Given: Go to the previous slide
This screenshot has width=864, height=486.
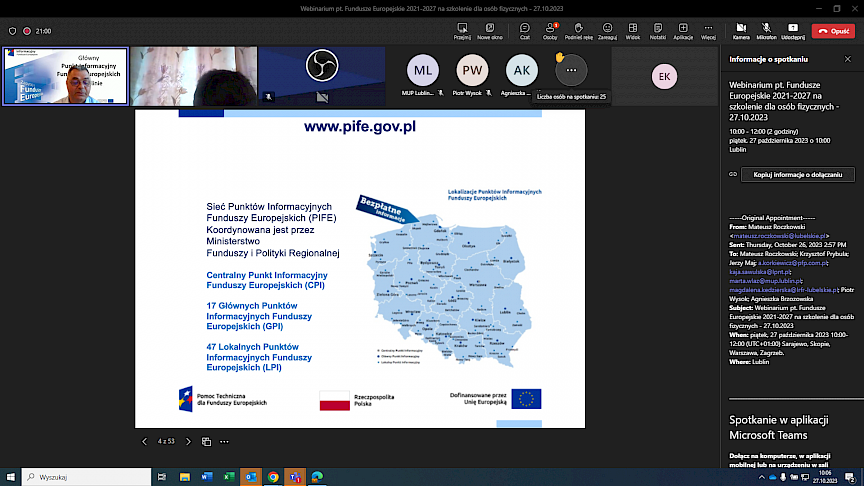Looking at the screenshot, I should [144, 441].
